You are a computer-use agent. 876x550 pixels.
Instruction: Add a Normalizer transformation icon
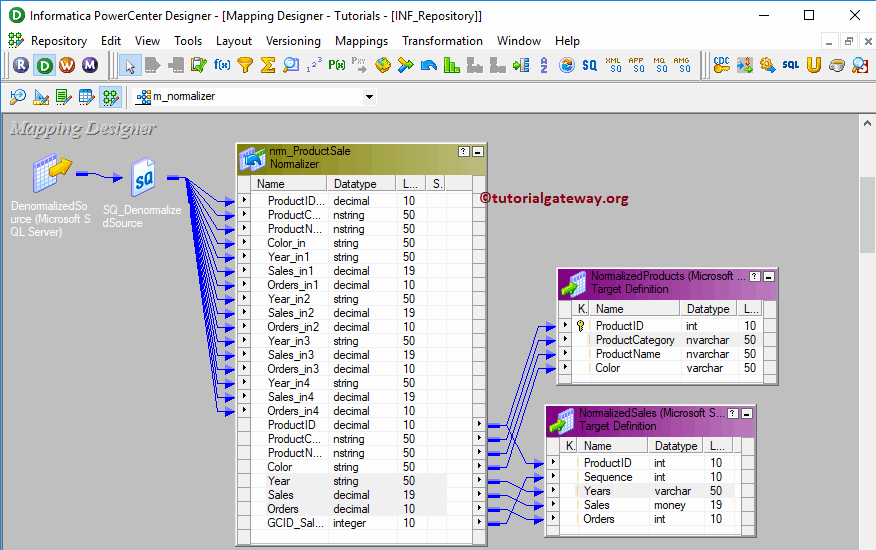pos(429,65)
